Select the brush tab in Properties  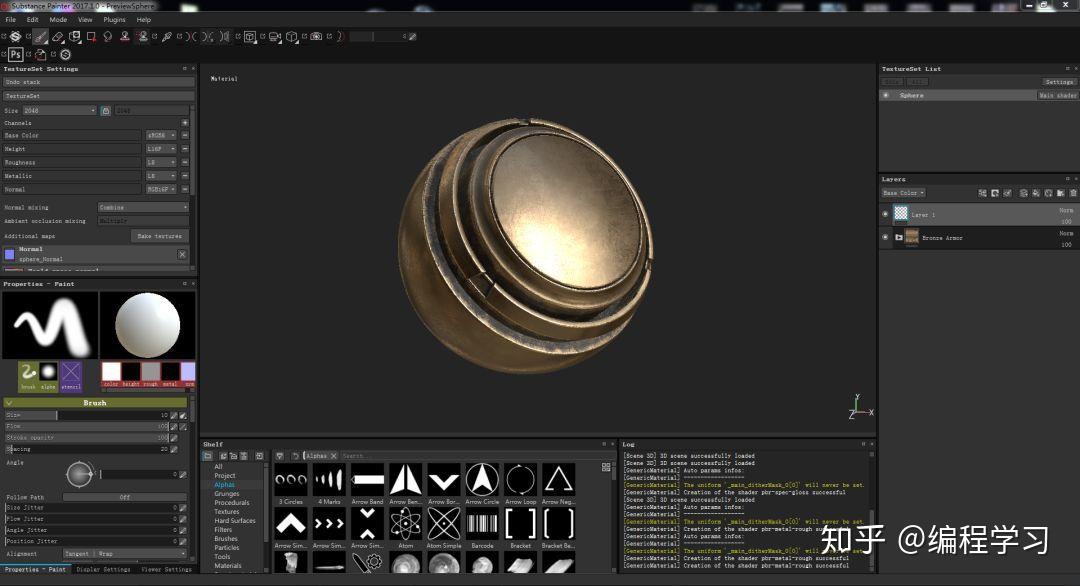pyautogui.click(x=28, y=376)
